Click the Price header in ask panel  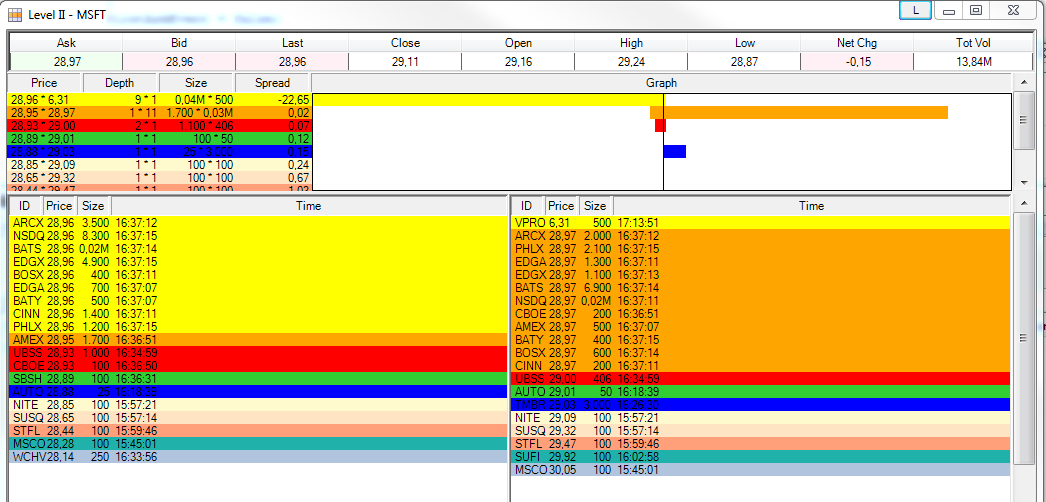[561, 206]
